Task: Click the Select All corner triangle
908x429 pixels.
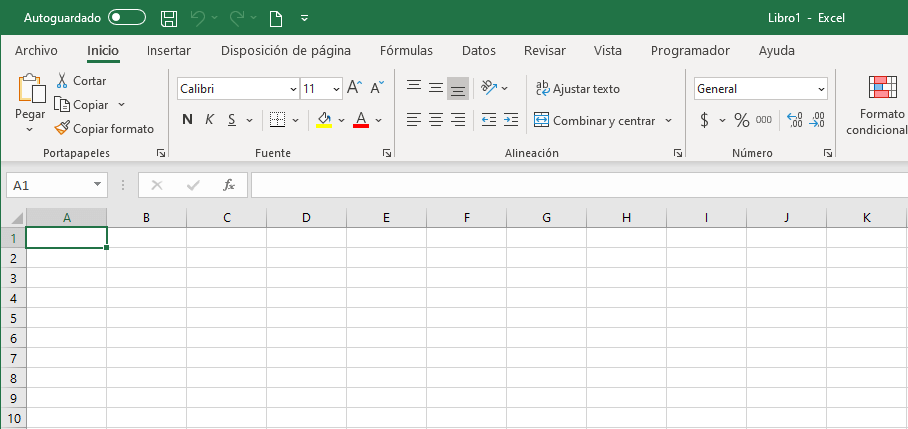Action: pos(17,218)
